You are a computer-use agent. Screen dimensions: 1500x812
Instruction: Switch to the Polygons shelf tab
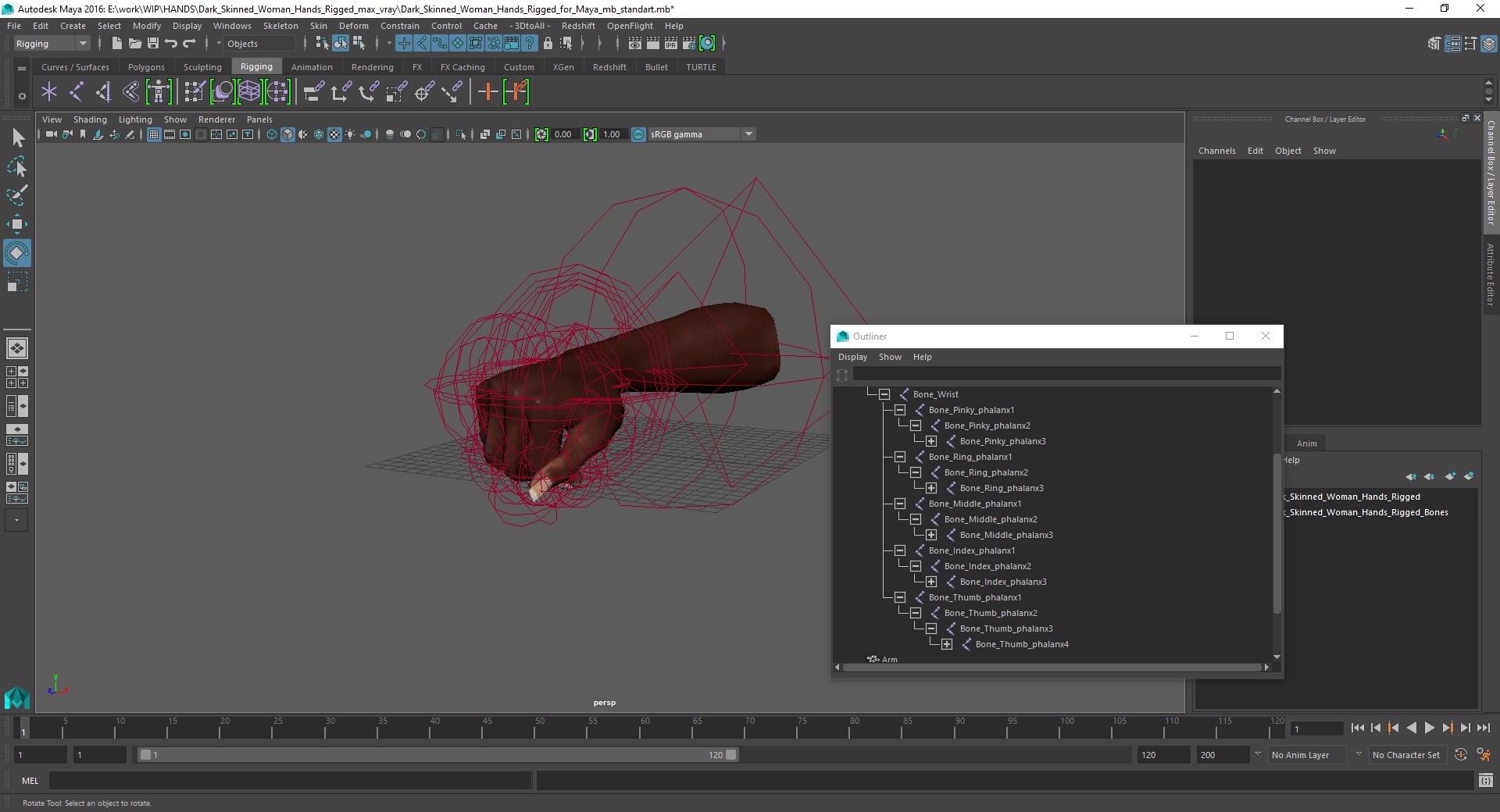coord(146,67)
